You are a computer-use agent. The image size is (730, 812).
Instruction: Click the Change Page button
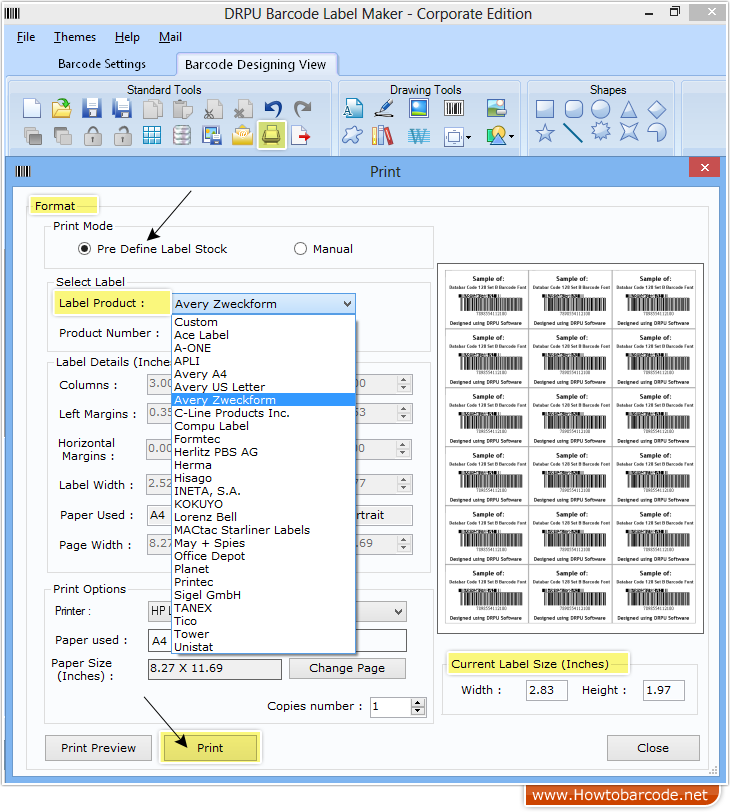pyautogui.click(x=347, y=668)
